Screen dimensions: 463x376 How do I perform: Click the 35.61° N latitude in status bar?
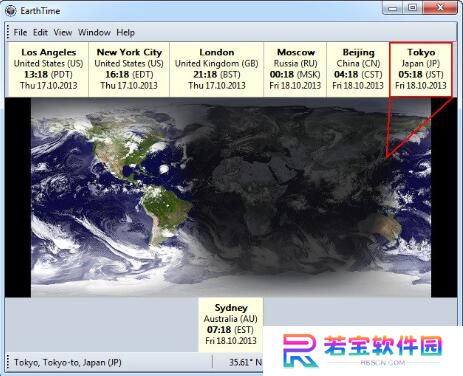pos(246,362)
